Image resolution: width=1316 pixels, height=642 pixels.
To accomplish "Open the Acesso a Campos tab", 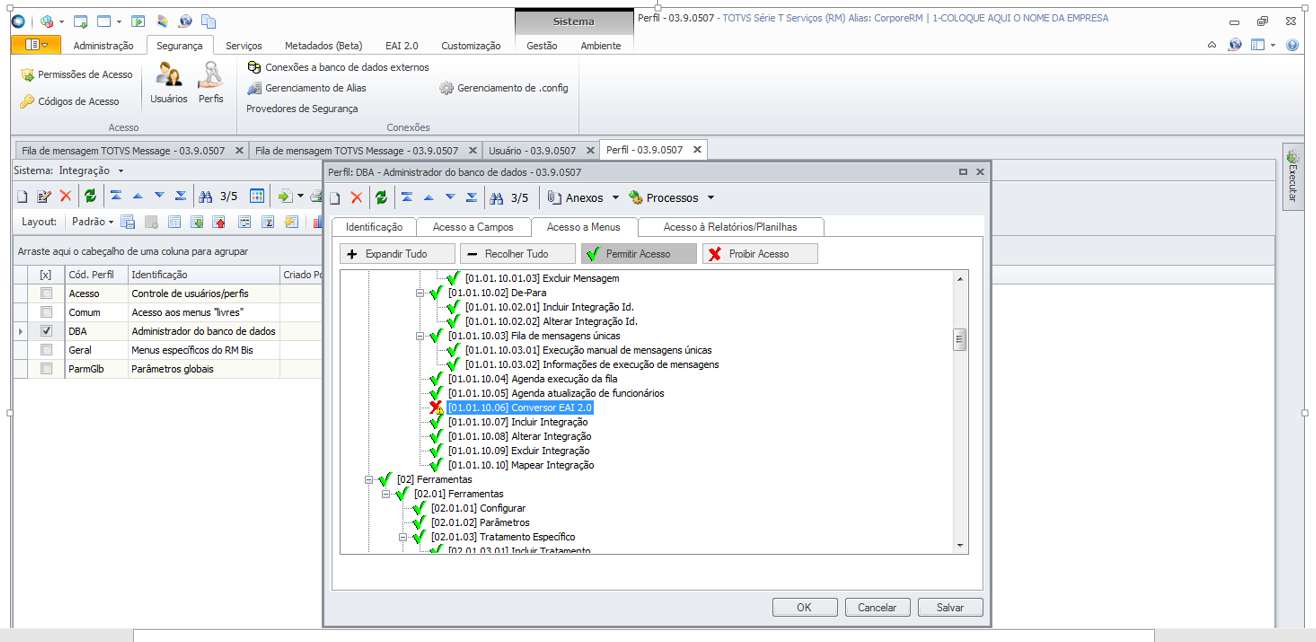I will (x=474, y=227).
